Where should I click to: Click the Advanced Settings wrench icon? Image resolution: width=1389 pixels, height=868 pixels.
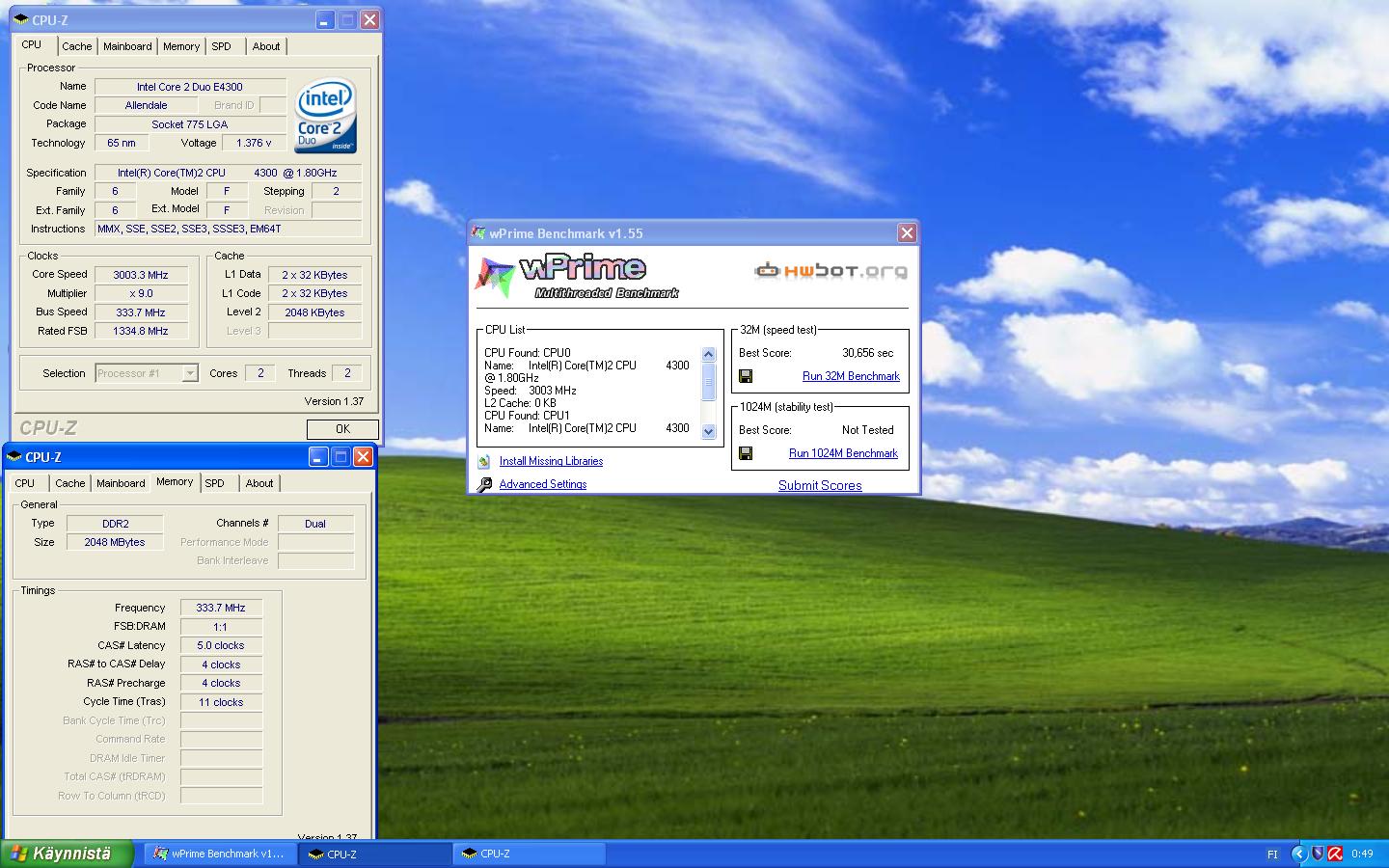[484, 484]
